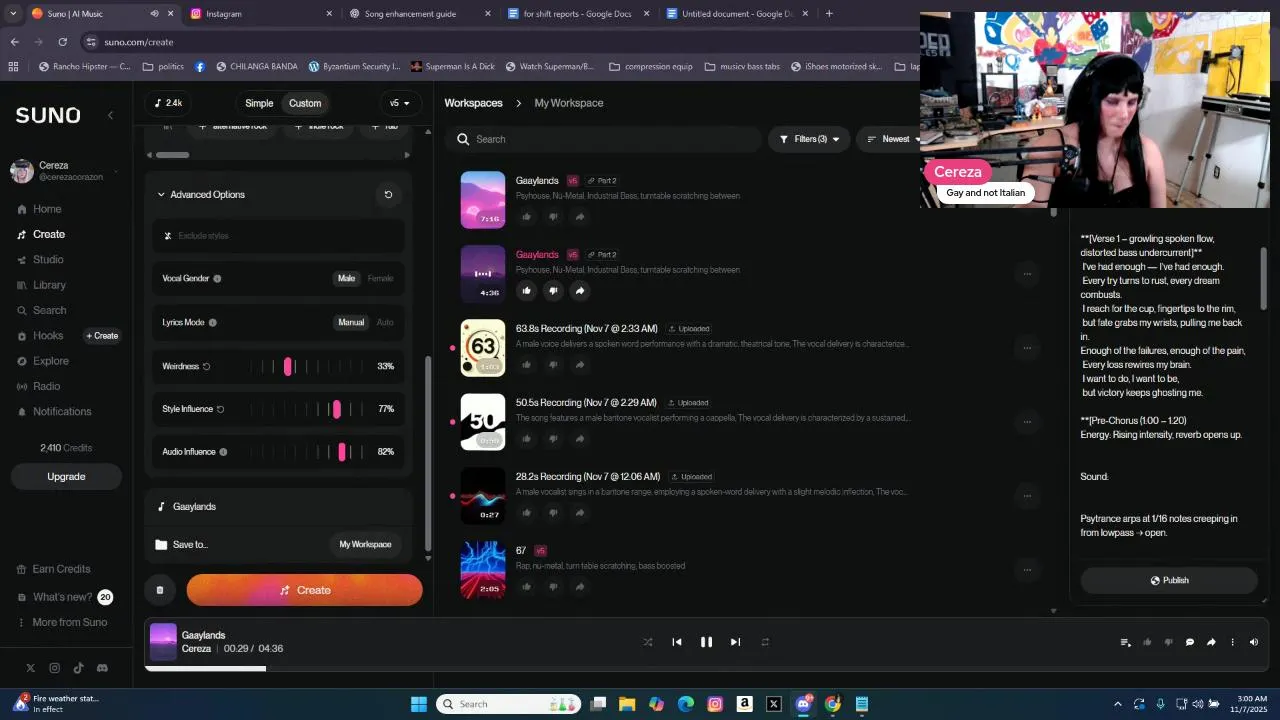Adjust the Weirdness slider

288,367
